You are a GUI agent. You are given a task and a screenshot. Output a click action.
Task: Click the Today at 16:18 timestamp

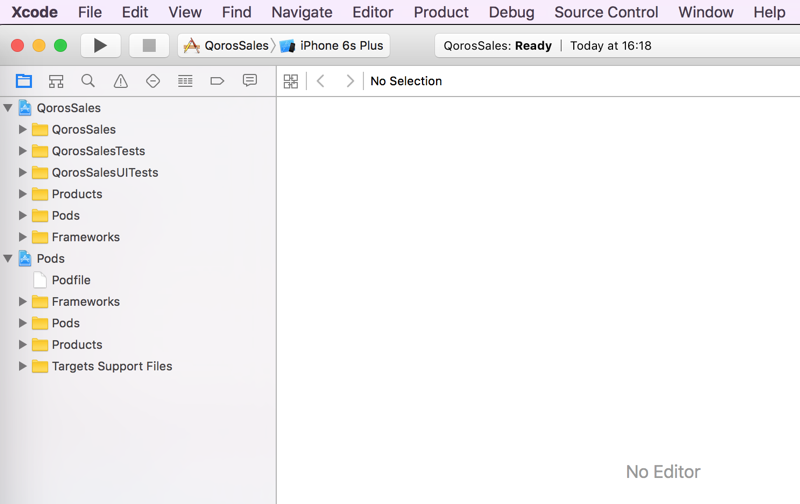[611, 46]
